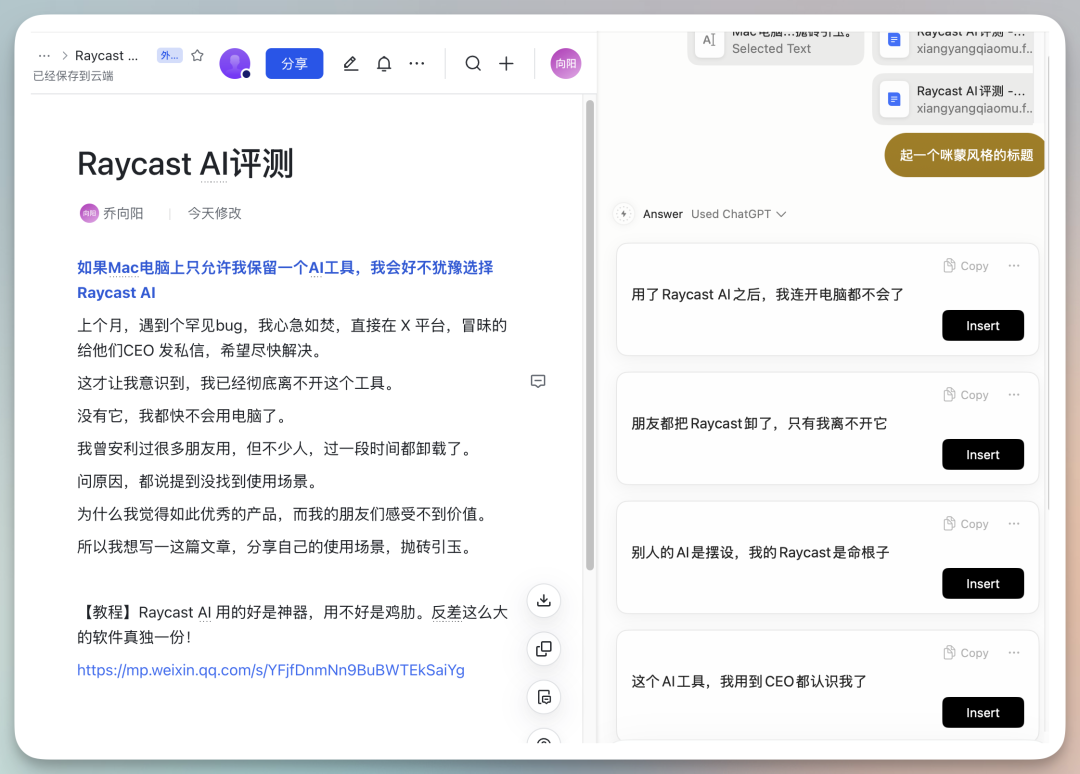Open the breadcrumb ellipsis at top left
The height and width of the screenshot is (774, 1080).
(44, 56)
